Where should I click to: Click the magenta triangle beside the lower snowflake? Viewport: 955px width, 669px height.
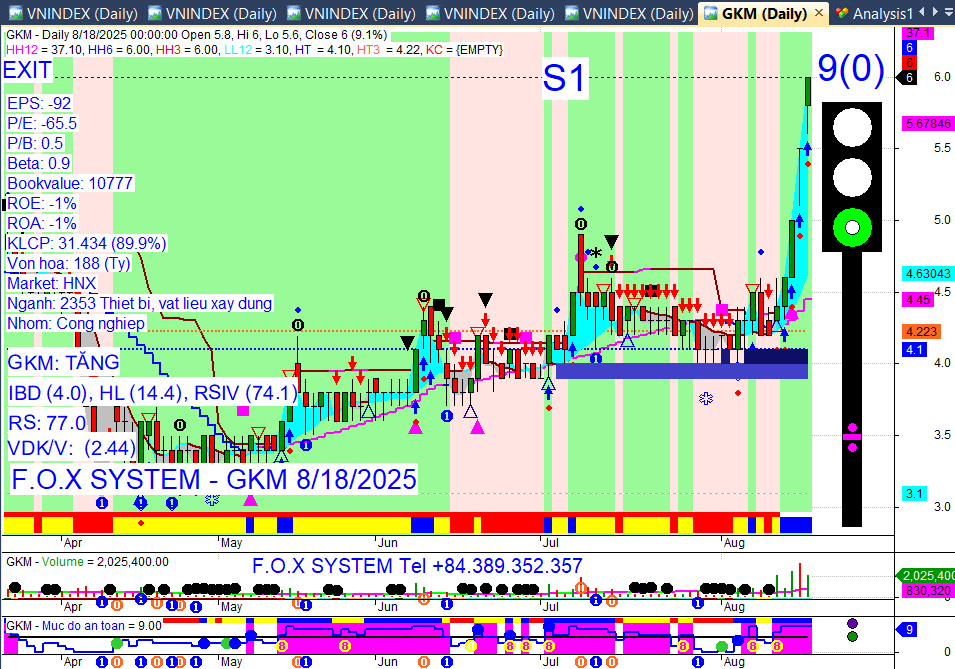(250, 500)
